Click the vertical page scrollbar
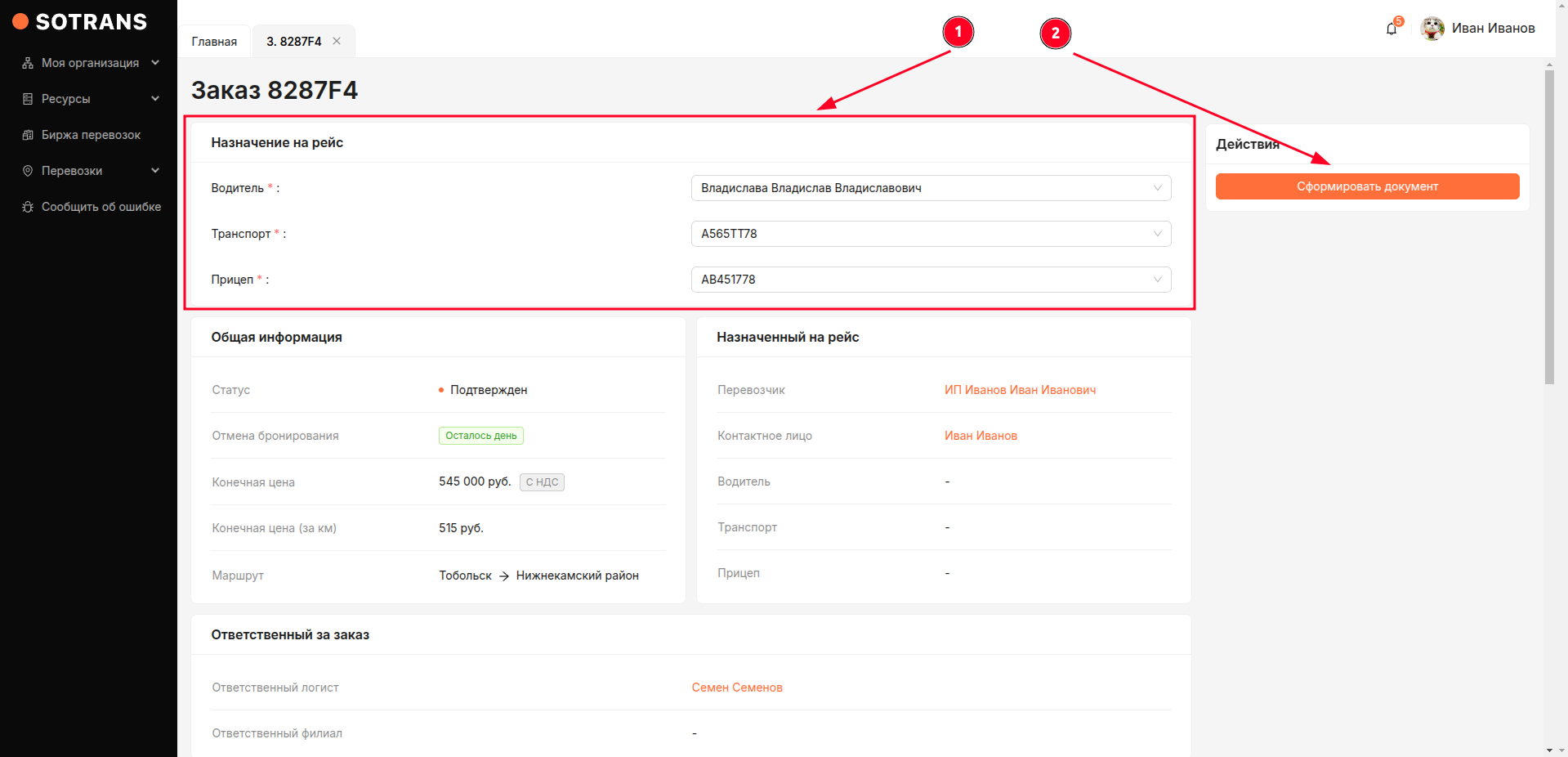This screenshot has height=757, width=1568. (1549, 227)
